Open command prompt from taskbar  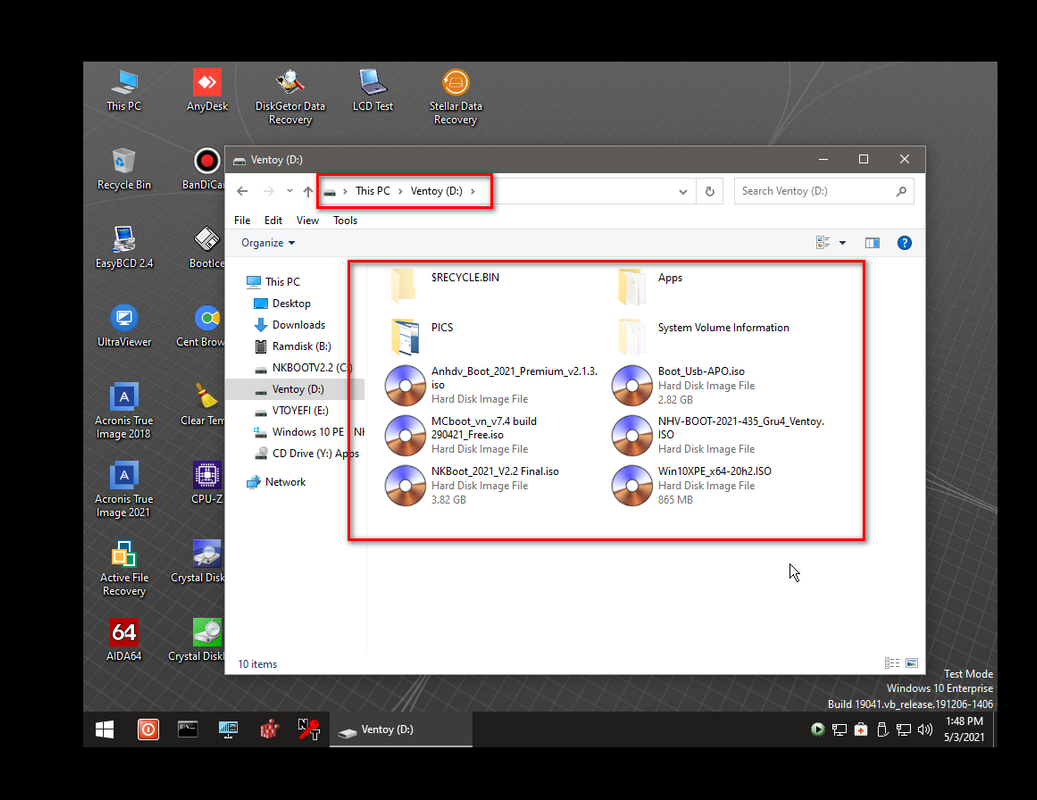(188, 729)
